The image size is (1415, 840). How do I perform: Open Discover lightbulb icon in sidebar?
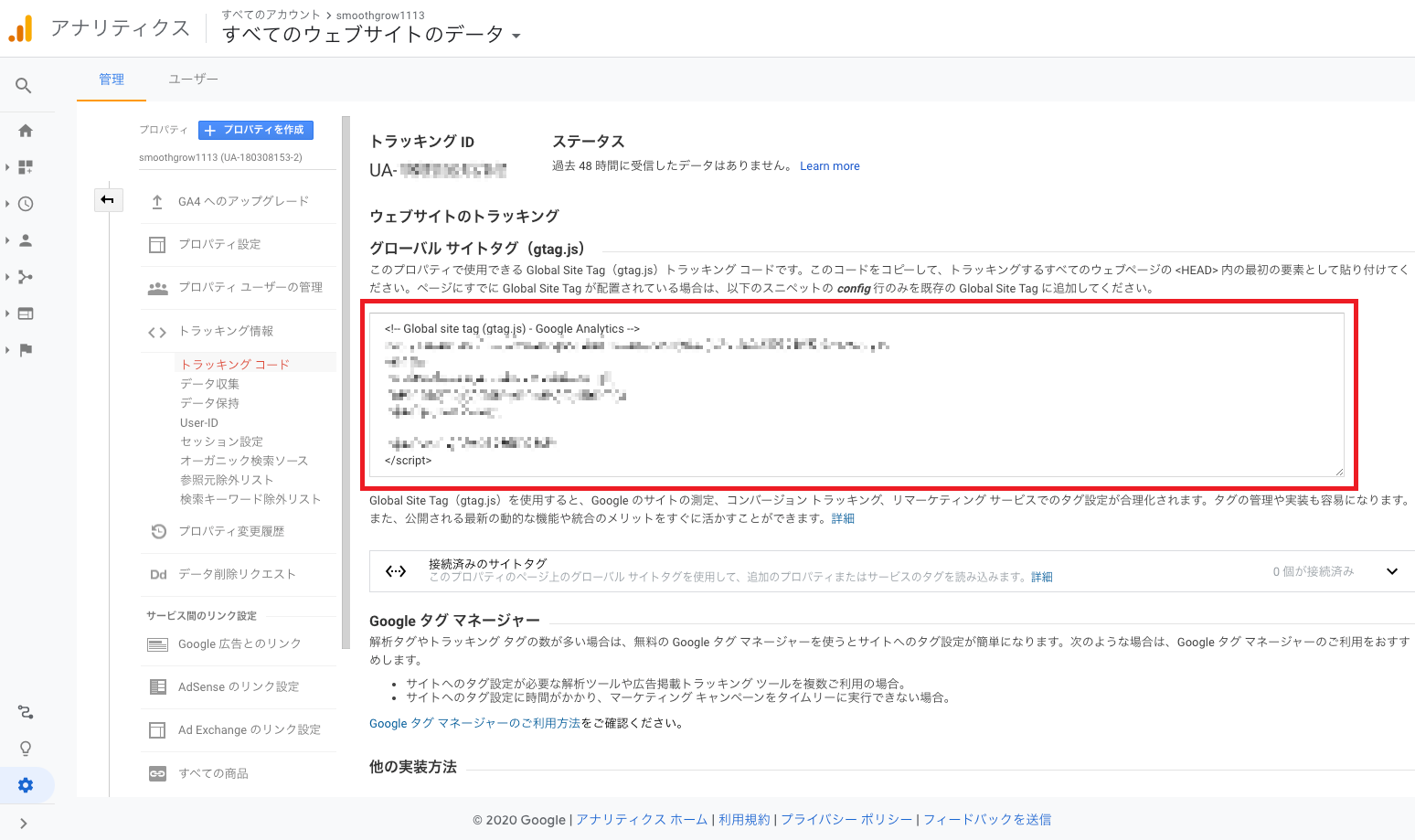coord(26,749)
